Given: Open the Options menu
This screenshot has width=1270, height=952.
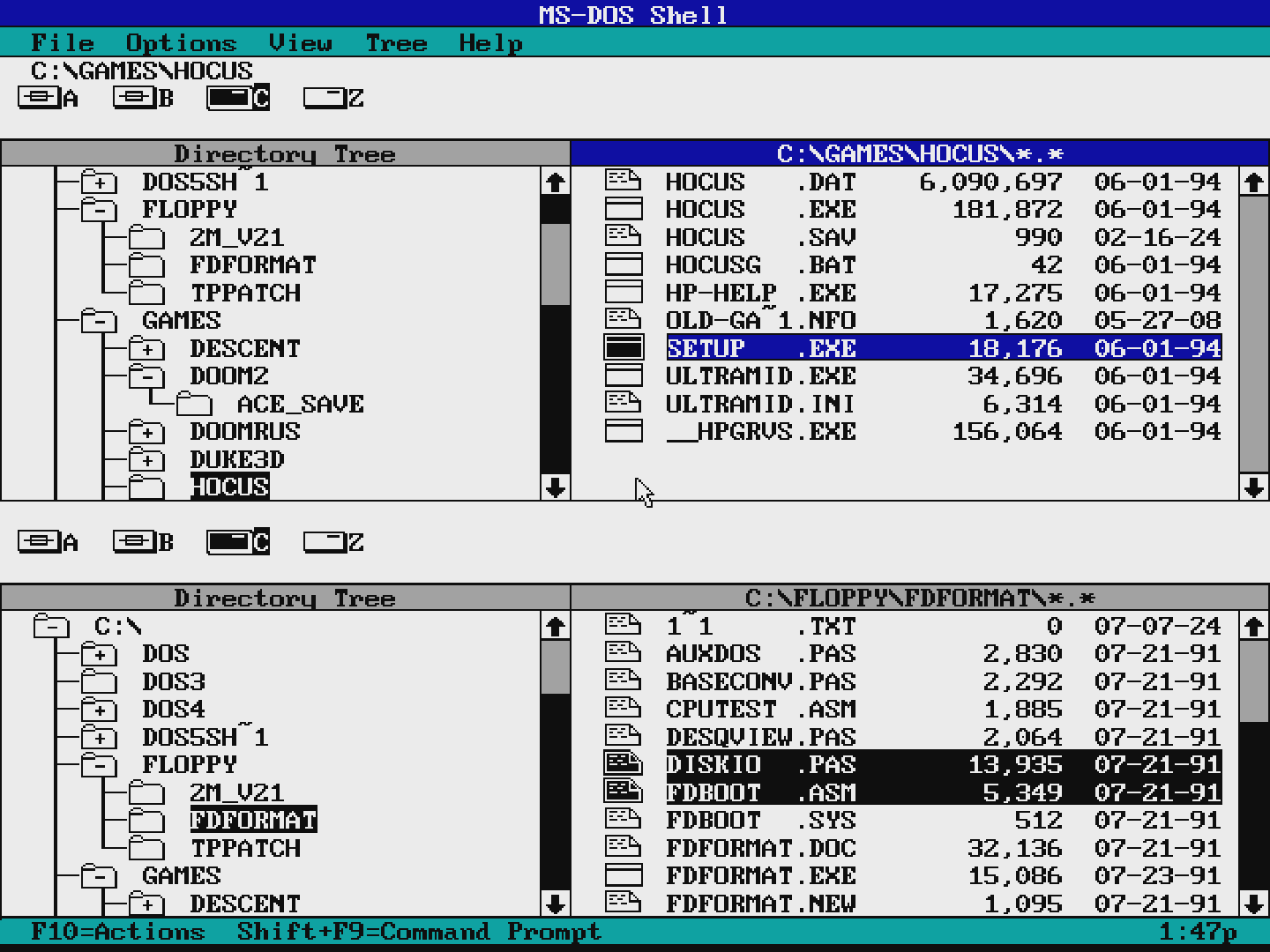Looking at the screenshot, I should 182,42.
